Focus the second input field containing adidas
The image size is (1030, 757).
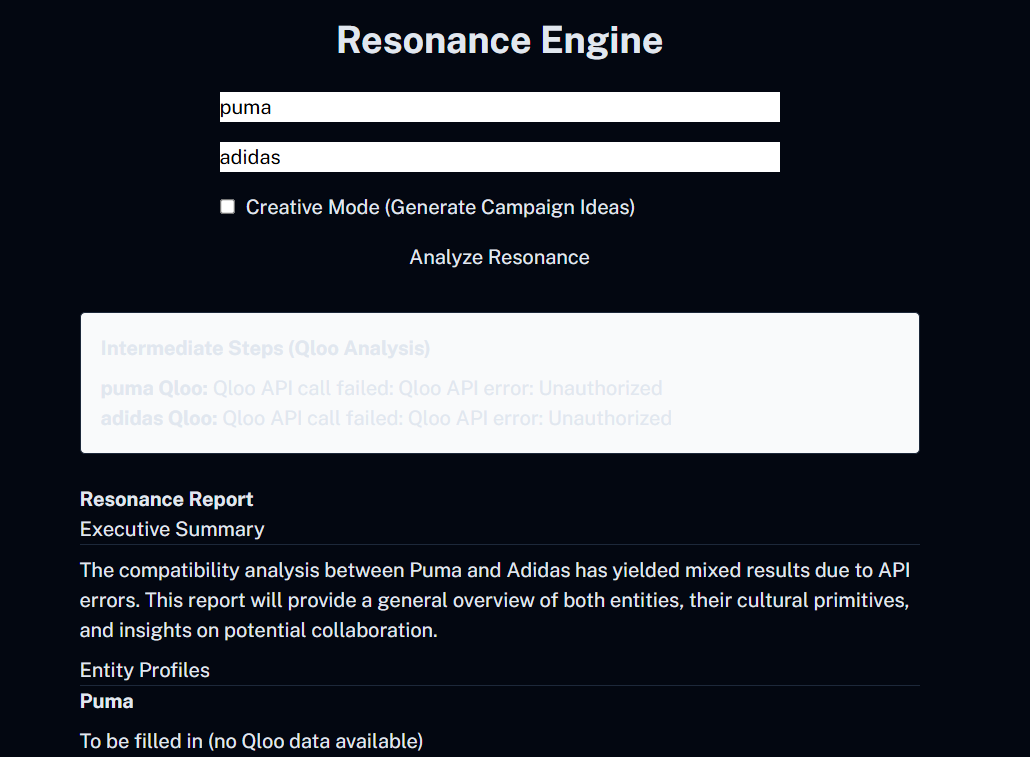click(x=499, y=157)
